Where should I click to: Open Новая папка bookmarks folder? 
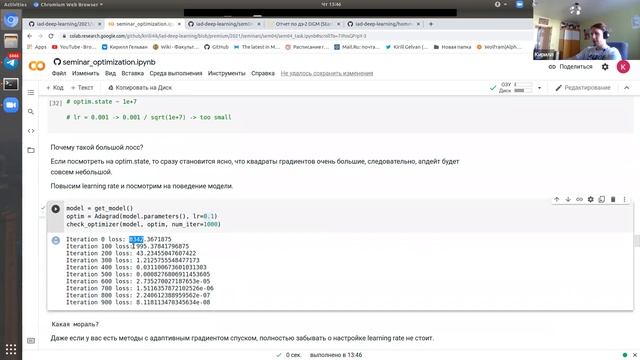click(x=452, y=47)
